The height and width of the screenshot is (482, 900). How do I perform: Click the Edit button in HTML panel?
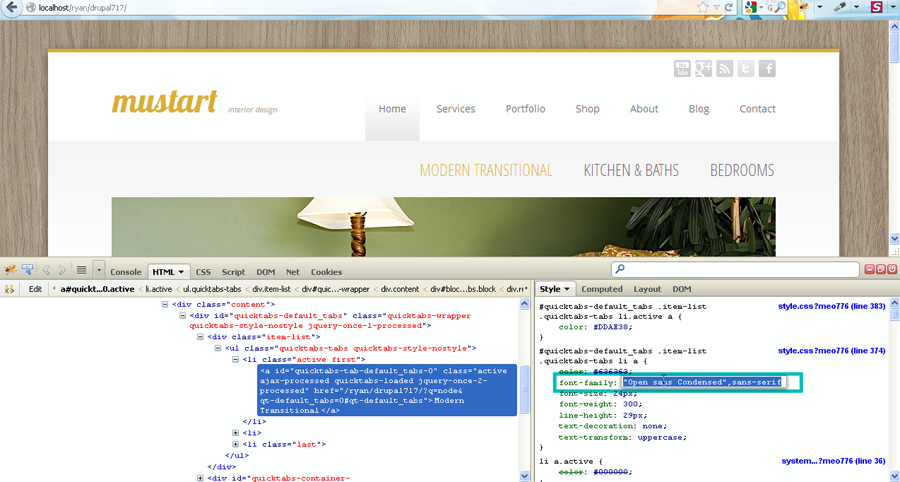pyautogui.click(x=35, y=289)
